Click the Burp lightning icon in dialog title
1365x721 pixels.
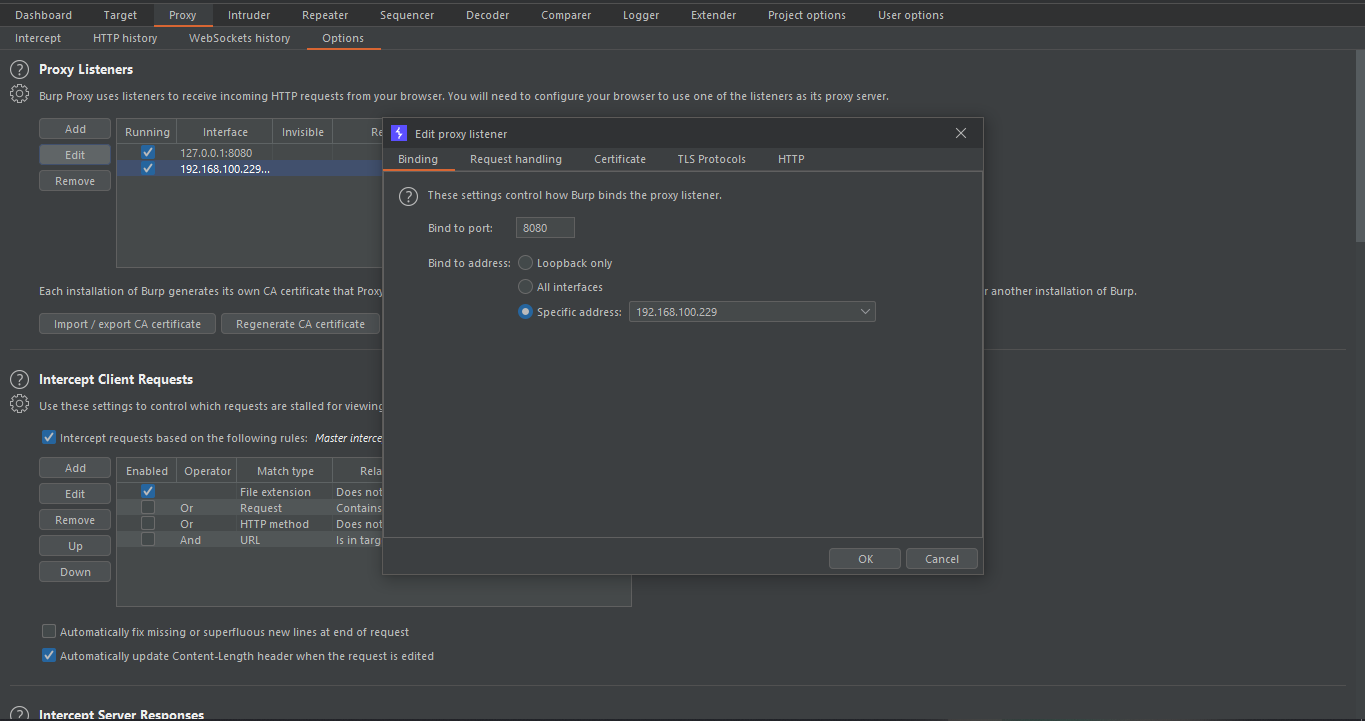click(x=399, y=134)
